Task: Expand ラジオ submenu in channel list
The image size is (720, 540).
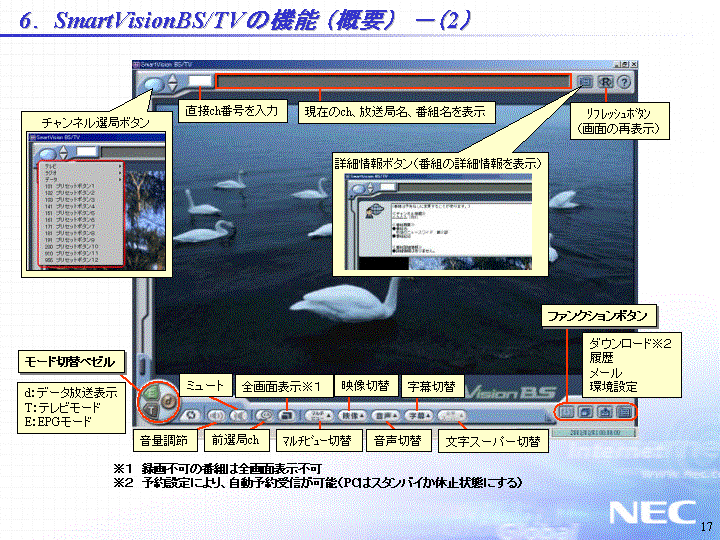Action: click(82, 173)
